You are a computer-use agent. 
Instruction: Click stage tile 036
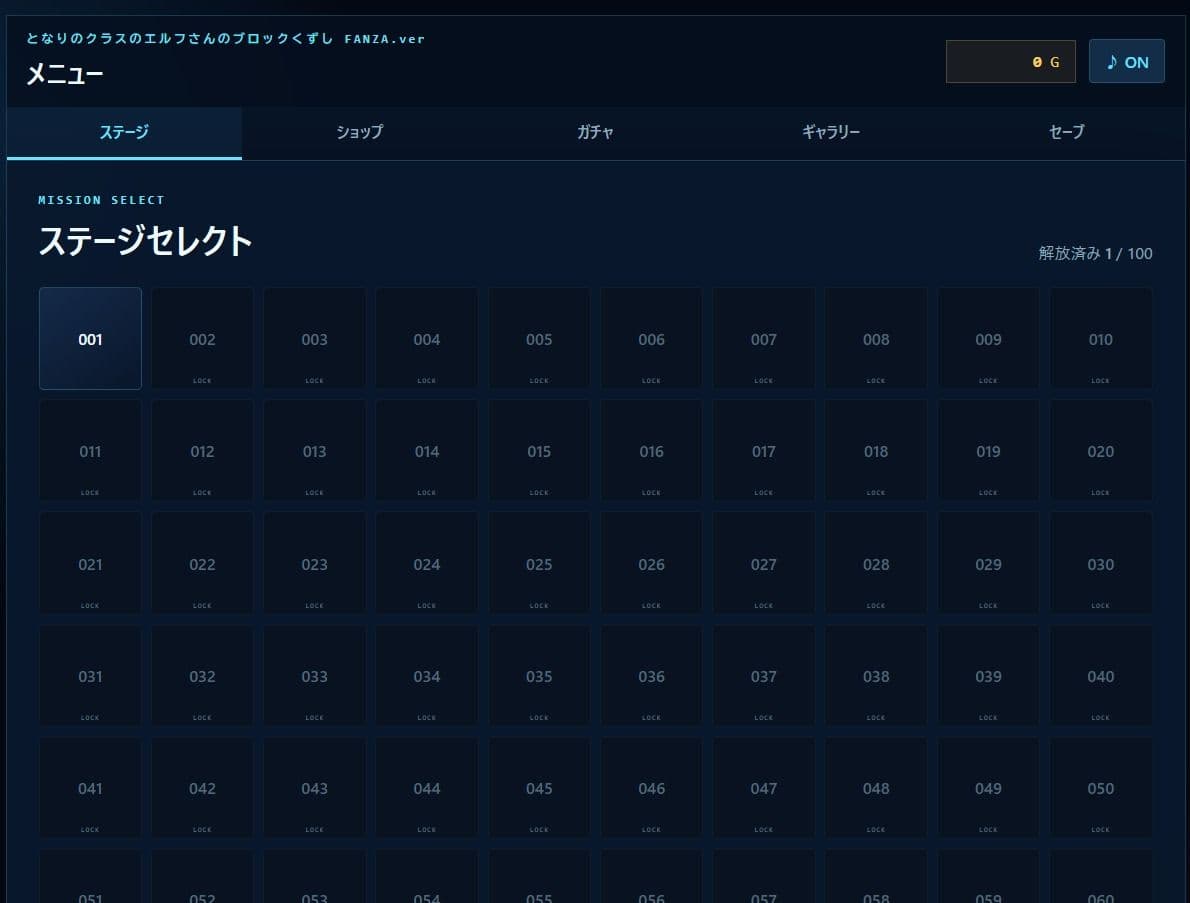(652, 675)
